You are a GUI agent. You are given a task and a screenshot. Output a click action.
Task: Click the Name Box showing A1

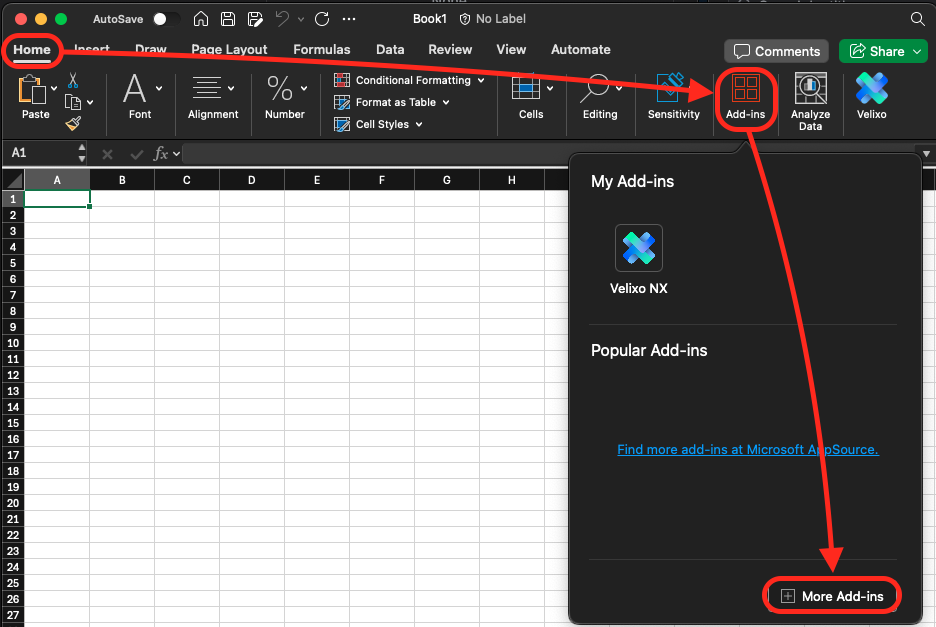[40, 153]
